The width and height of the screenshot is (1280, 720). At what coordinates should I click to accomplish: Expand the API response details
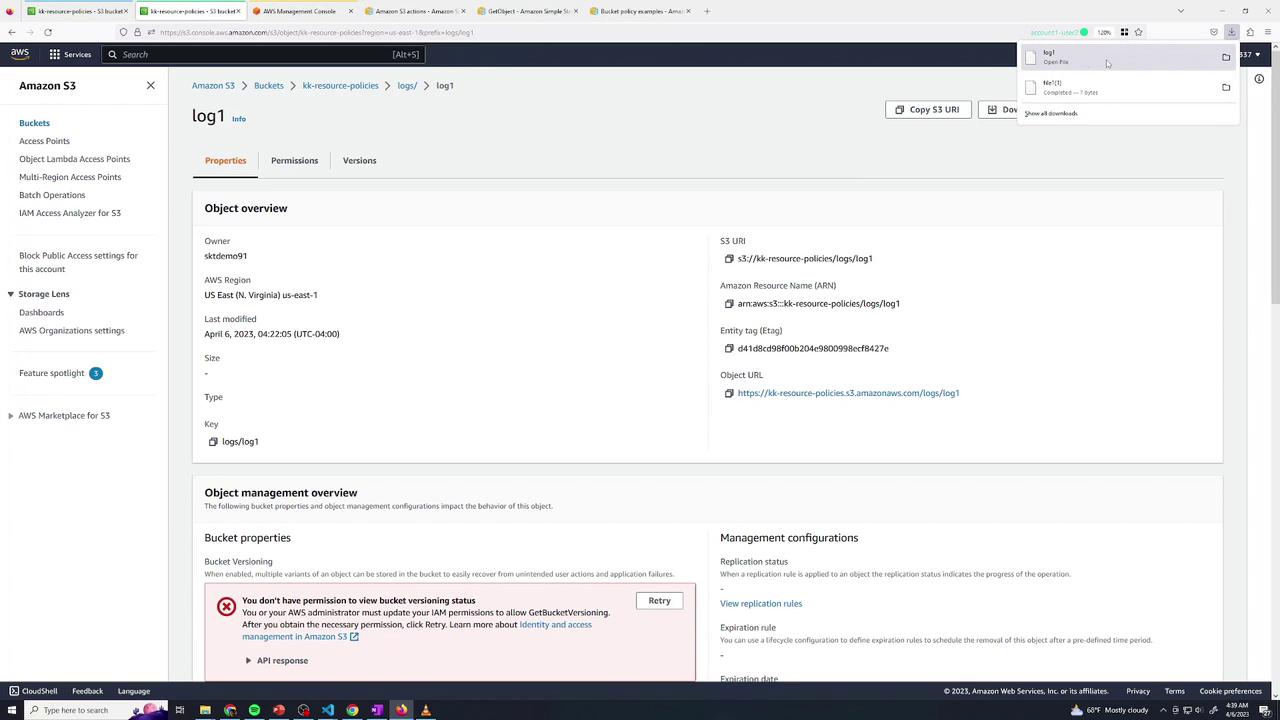tap(277, 661)
